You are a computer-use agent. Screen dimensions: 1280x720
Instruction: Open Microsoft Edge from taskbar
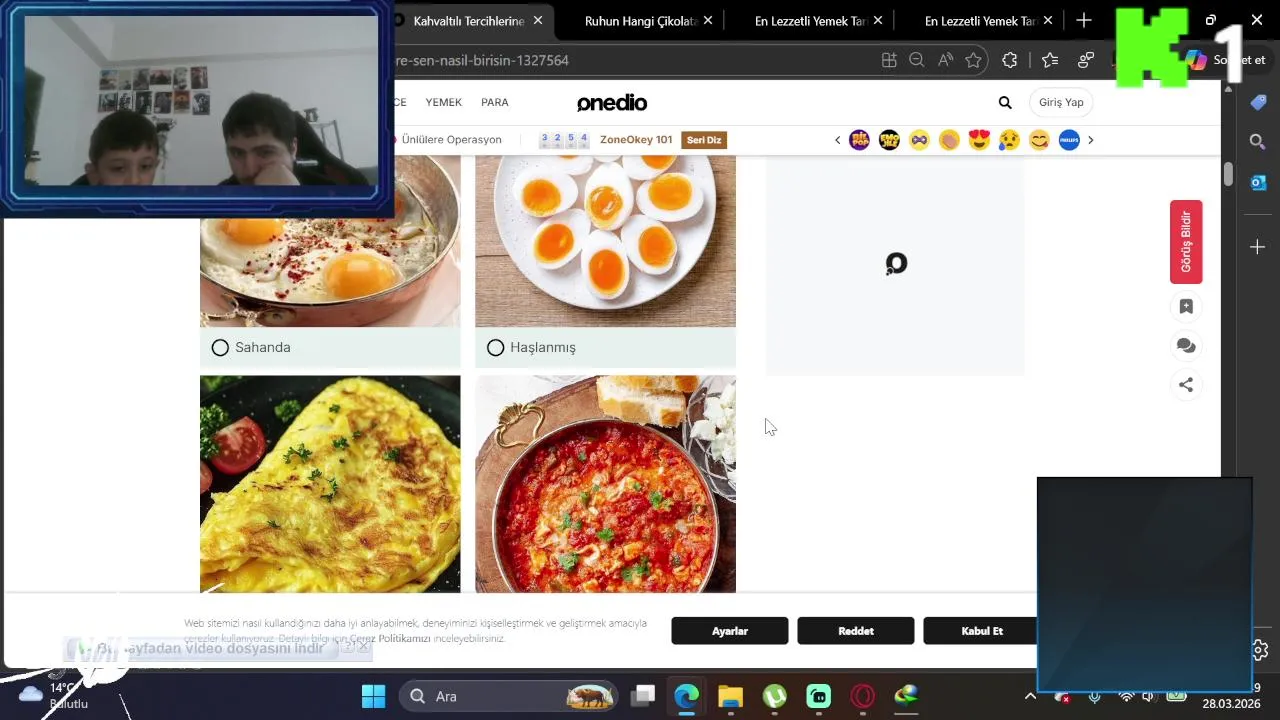point(686,696)
